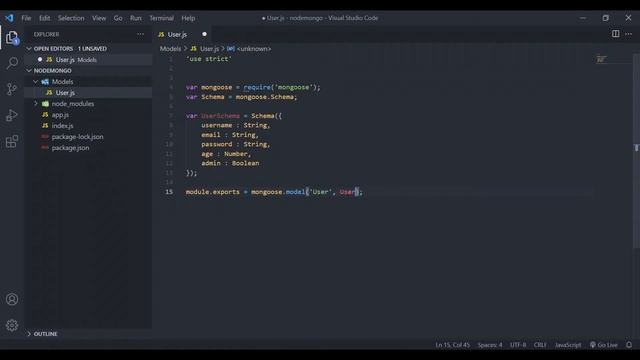Collapse the NODEMONGO project section
This screenshot has width=640, height=360.
(x=29, y=71)
